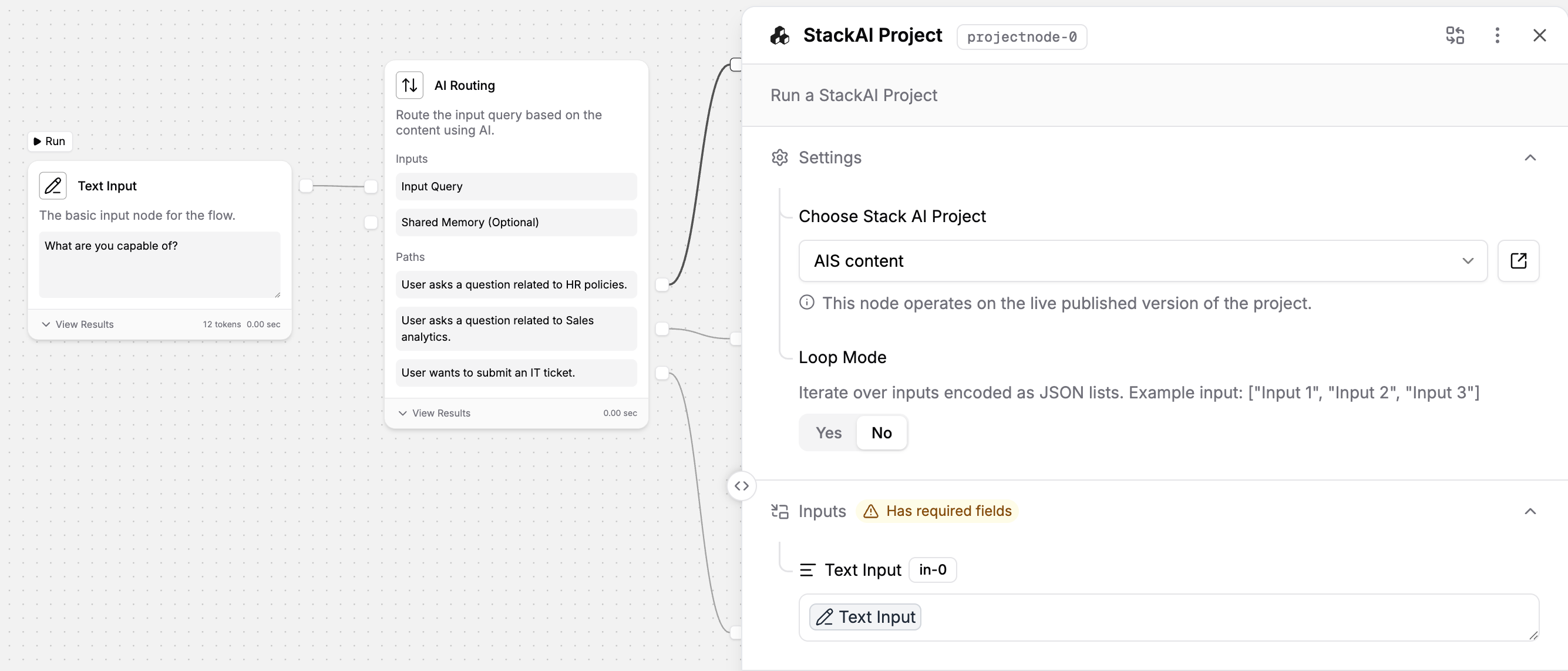Click the AI Routing node arrows icon
The image size is (1568, 671).
point(409,85)
